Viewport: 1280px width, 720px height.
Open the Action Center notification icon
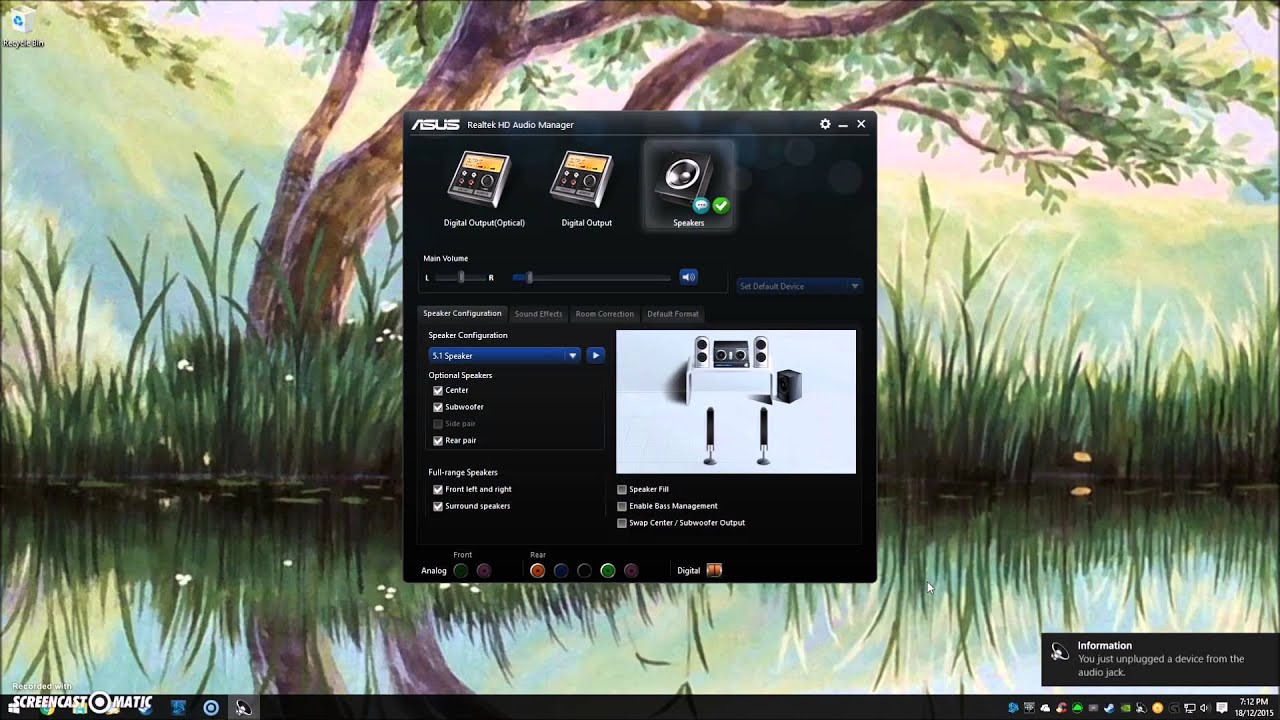tap(1222, 708)
